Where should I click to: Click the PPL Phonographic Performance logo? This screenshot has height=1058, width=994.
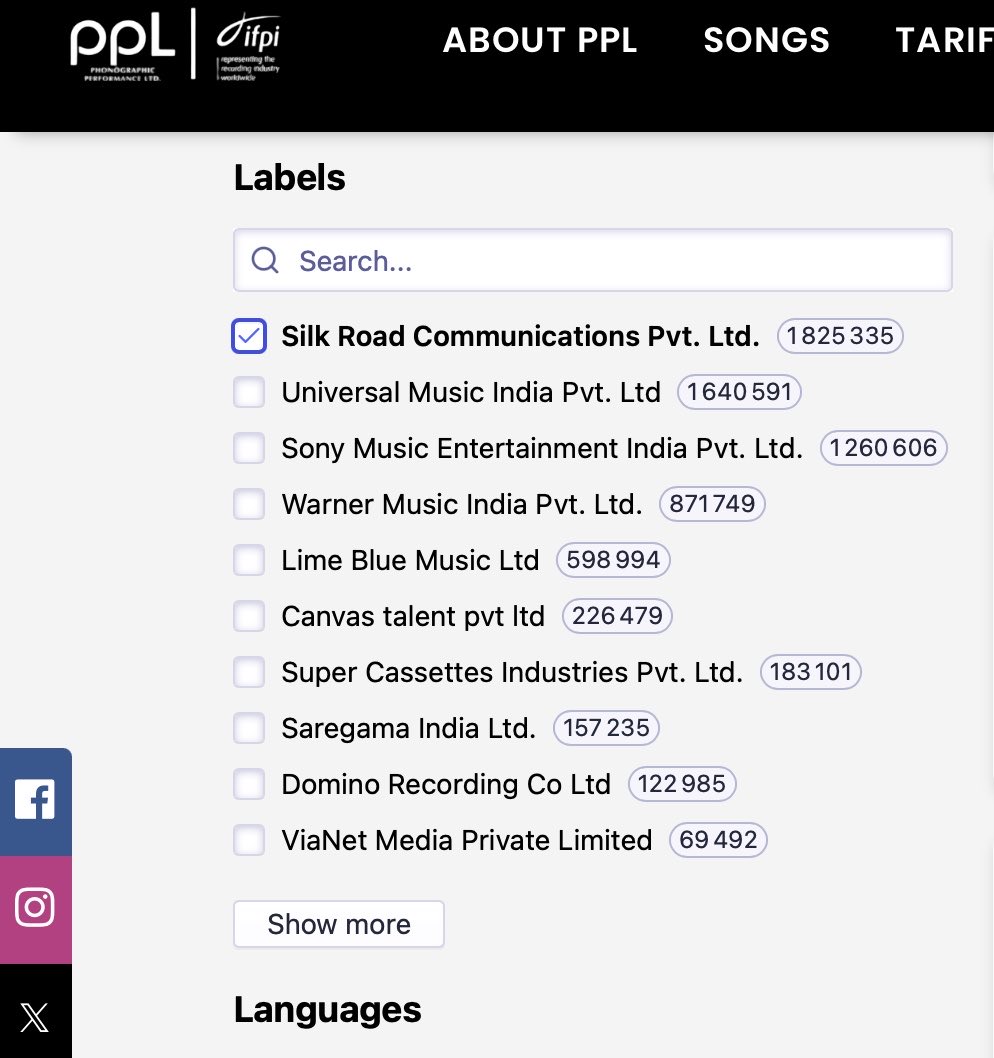point(122,47)
